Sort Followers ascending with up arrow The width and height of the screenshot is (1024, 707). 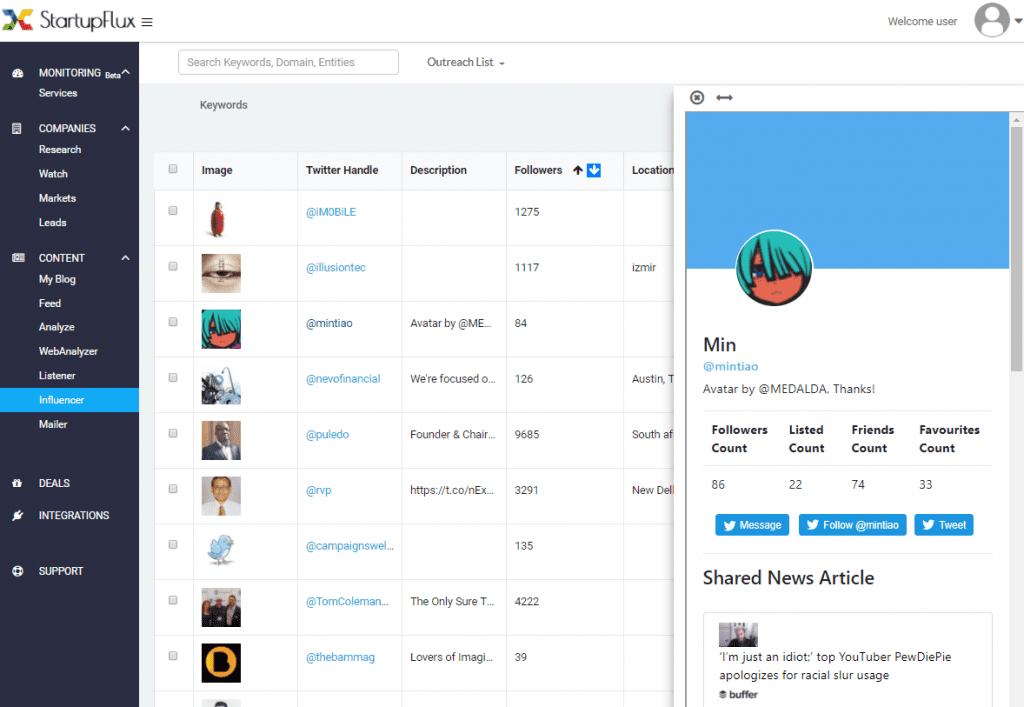(577, 170)
